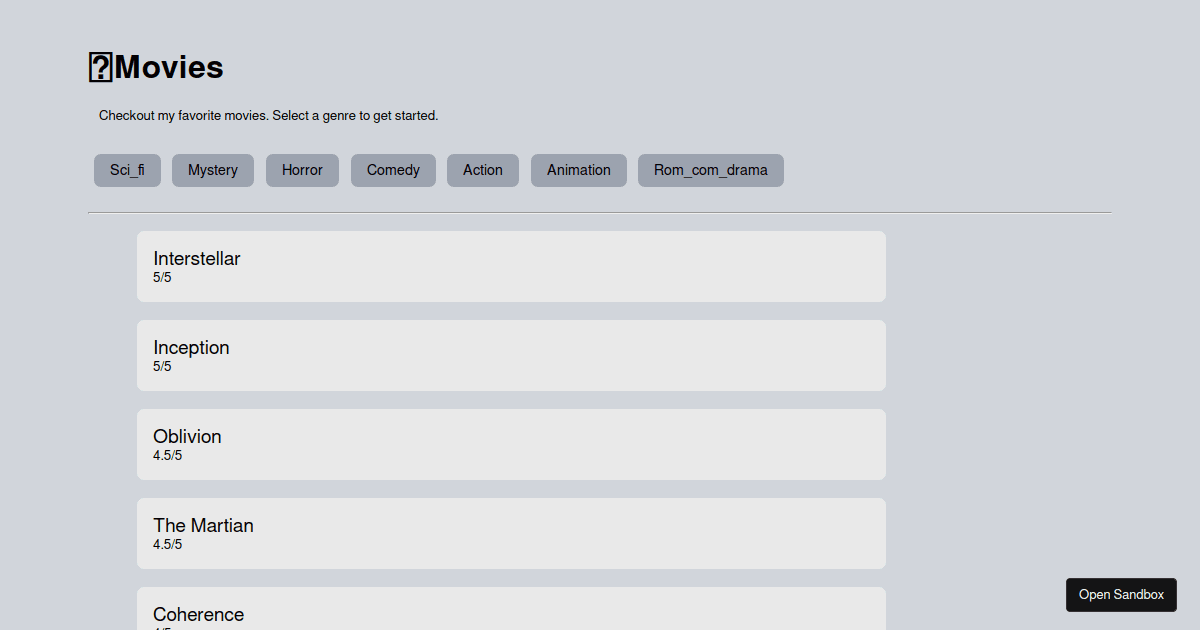The width and height of the screenshot is (1200, 630).
Task: Pick the Animation genre
Action: 579,170
